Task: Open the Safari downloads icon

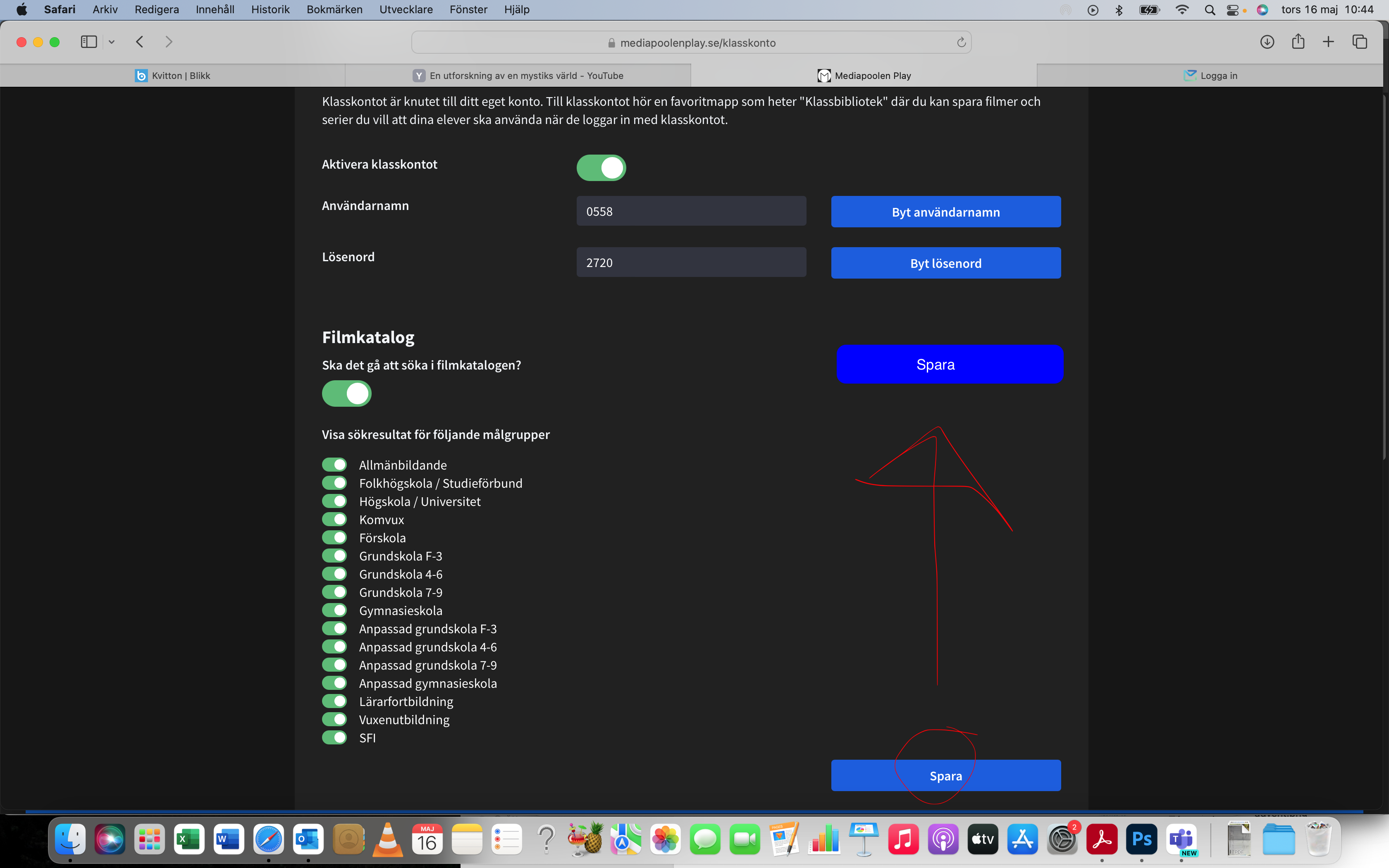Action: click(x=1267, y=42)
